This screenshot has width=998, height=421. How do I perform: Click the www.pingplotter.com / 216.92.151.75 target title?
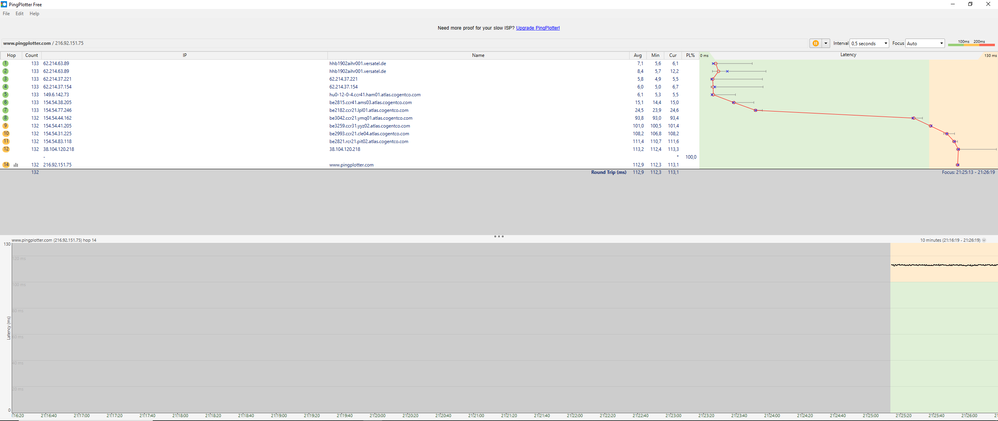[x=43, y=43]
